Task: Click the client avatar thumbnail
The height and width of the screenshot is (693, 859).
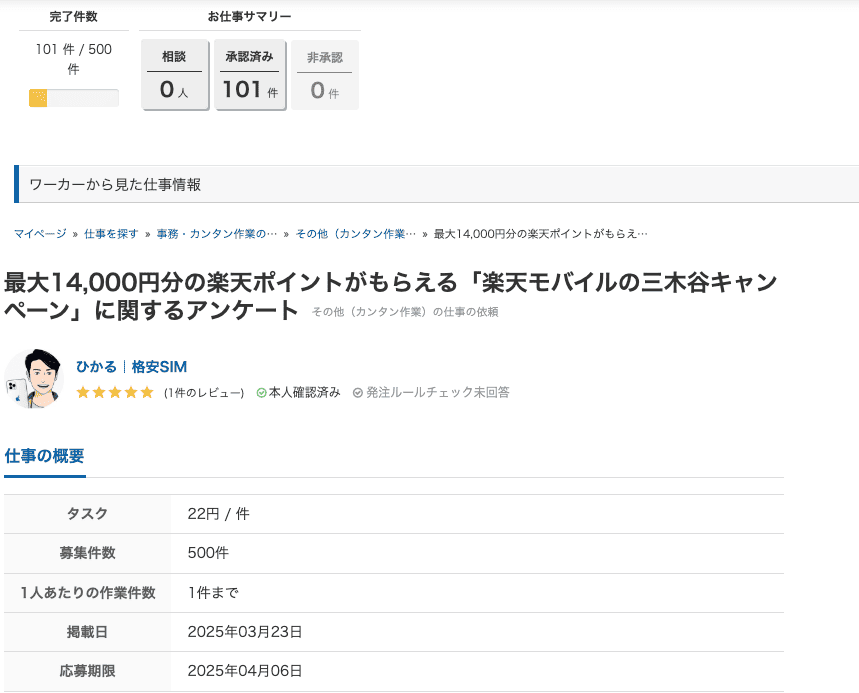Action: pyautogui.click(x=33, y=379)
